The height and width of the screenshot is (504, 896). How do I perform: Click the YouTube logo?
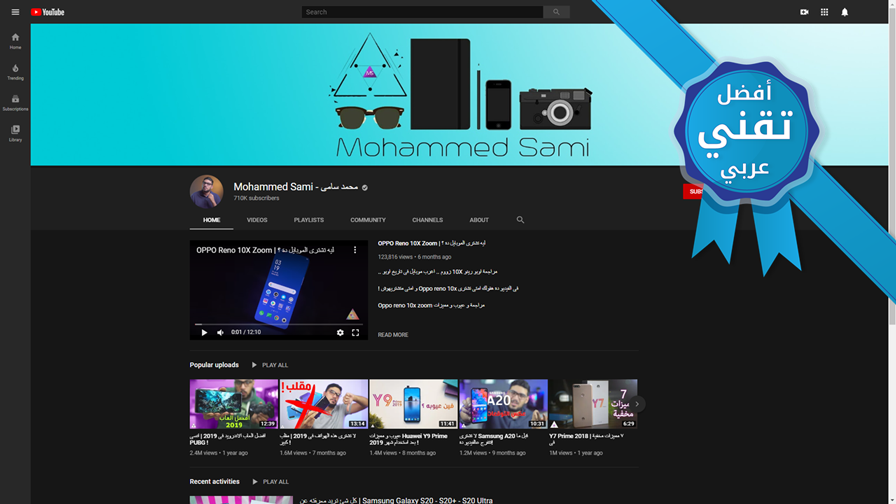coord(47,12)
